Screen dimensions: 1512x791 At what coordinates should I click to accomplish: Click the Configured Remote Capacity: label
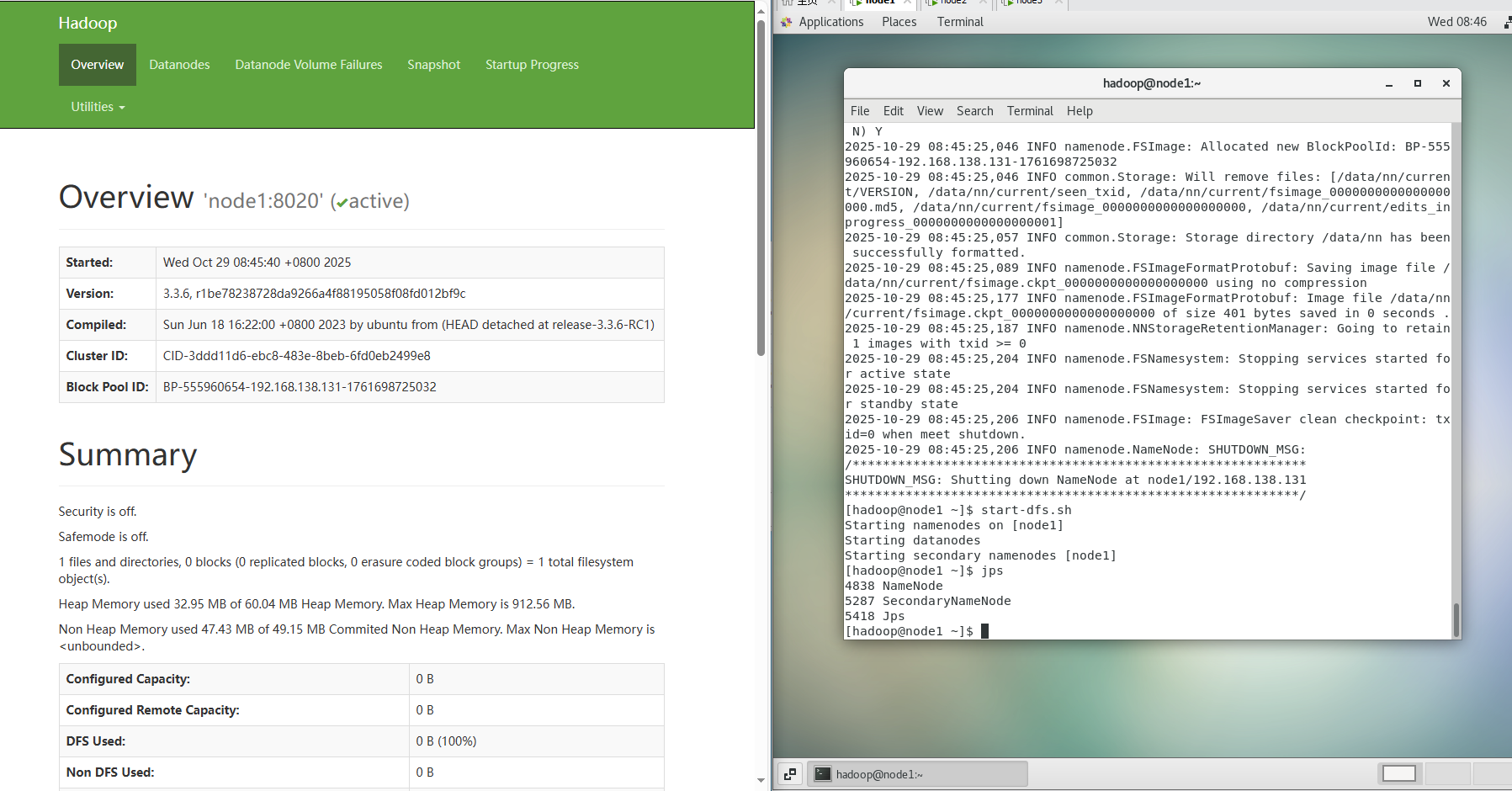152,710
